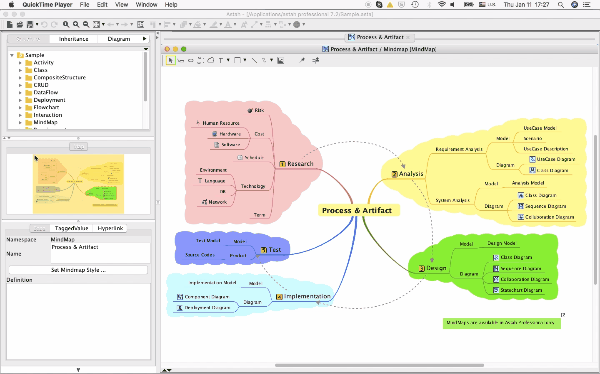
Task: Expand the Activity folder in the tree
Action: click(20, 63)
